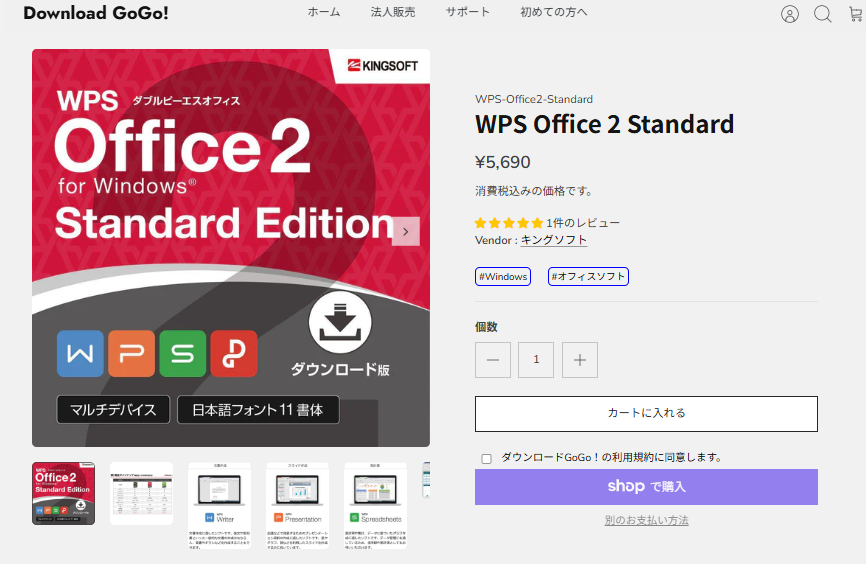Image resolution: width=866 pixels, height=564 pixels.
Task: Open the 法人販売 menu item
Action: 392,12
